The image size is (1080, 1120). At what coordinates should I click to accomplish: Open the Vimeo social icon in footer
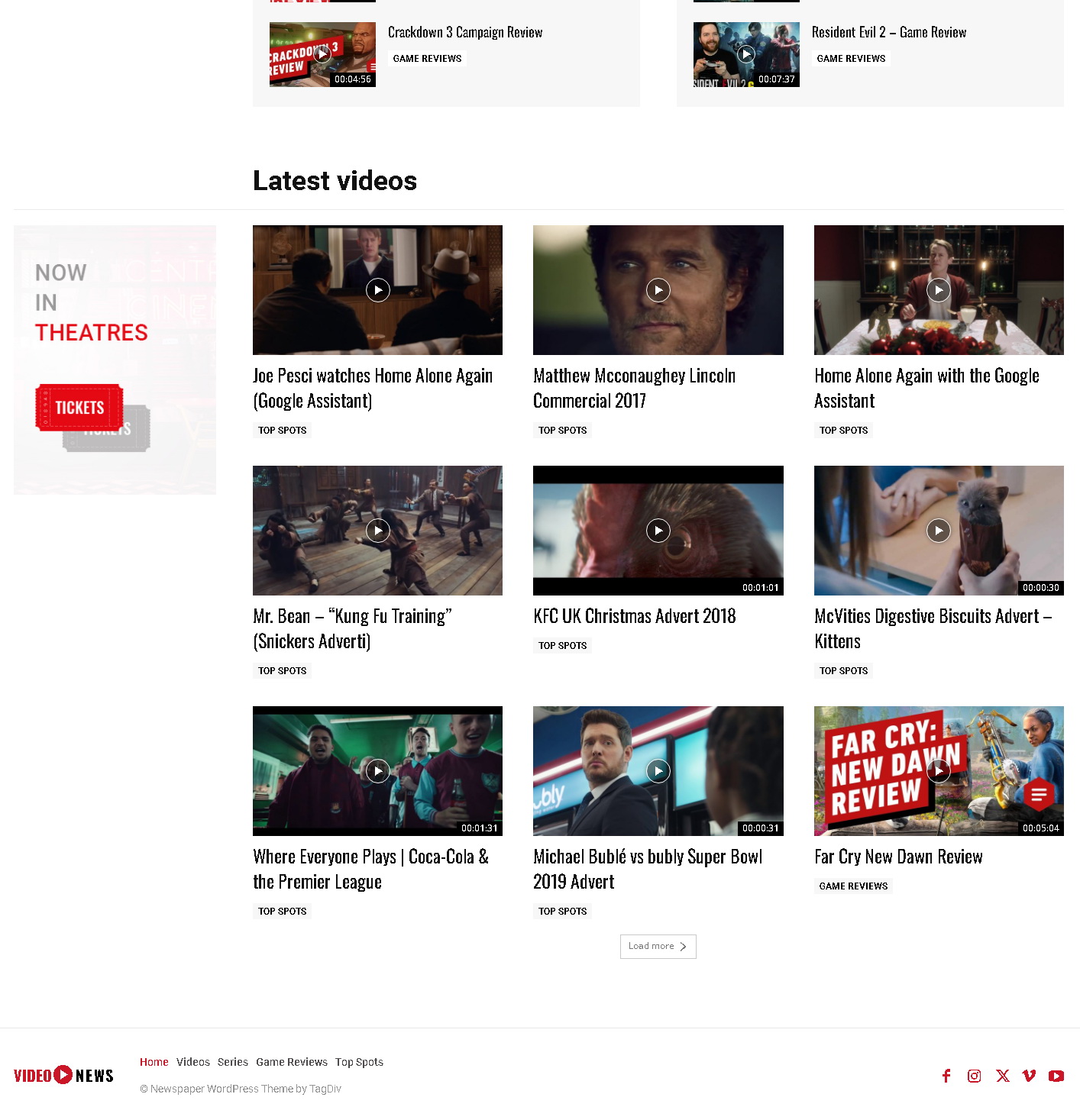pos(1029,1076)
